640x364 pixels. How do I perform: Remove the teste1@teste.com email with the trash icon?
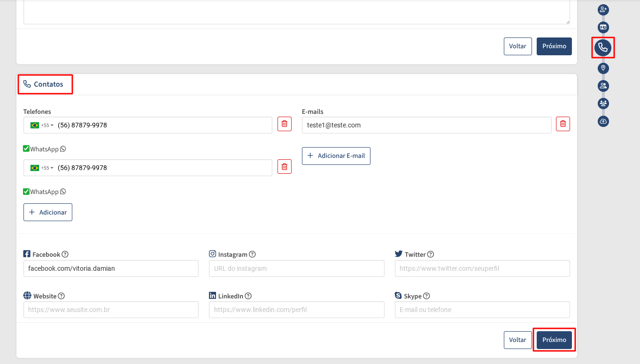[x=563, y=124]
